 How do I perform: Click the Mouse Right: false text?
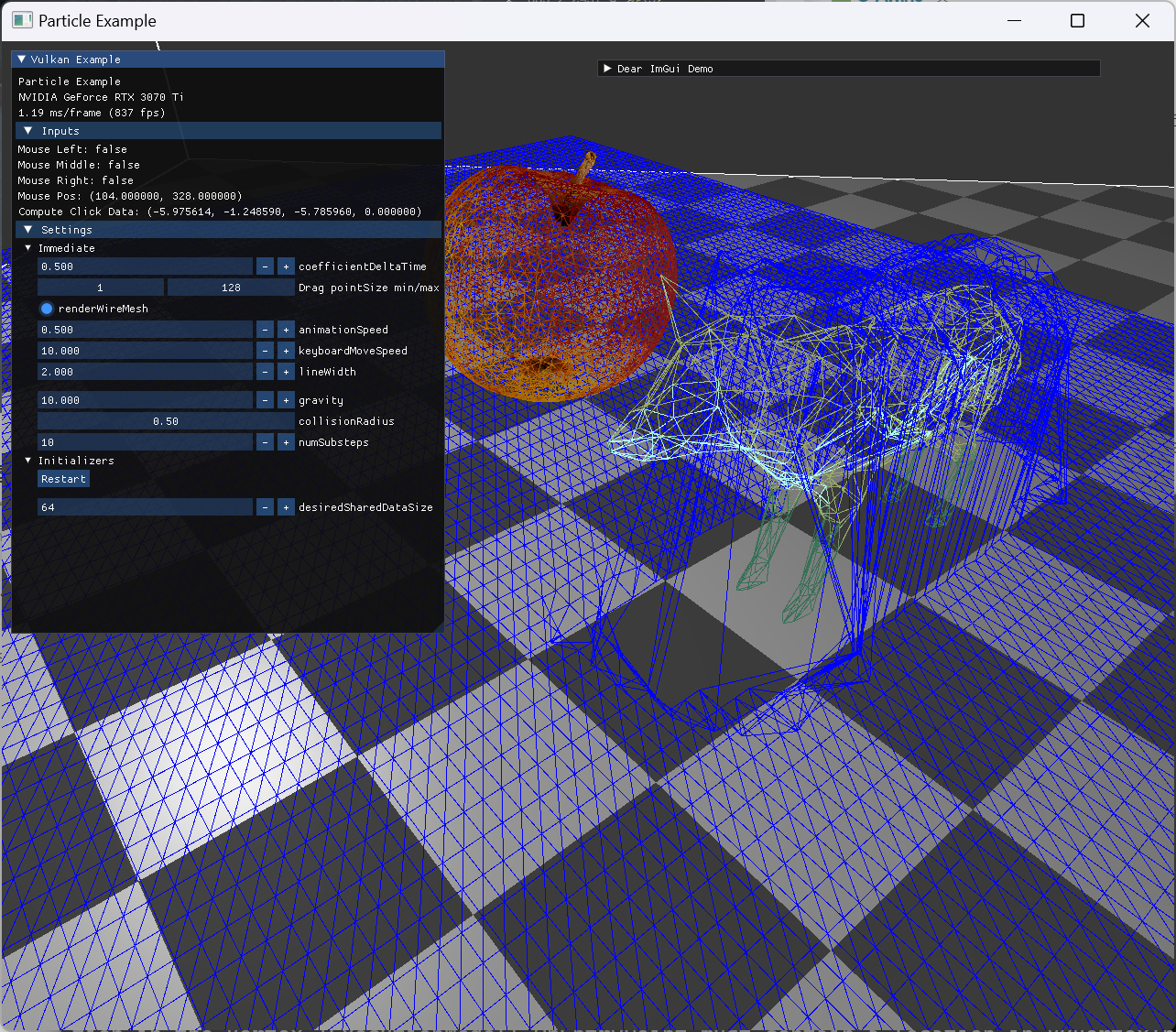pyautogui.click(x=75, y=180)
